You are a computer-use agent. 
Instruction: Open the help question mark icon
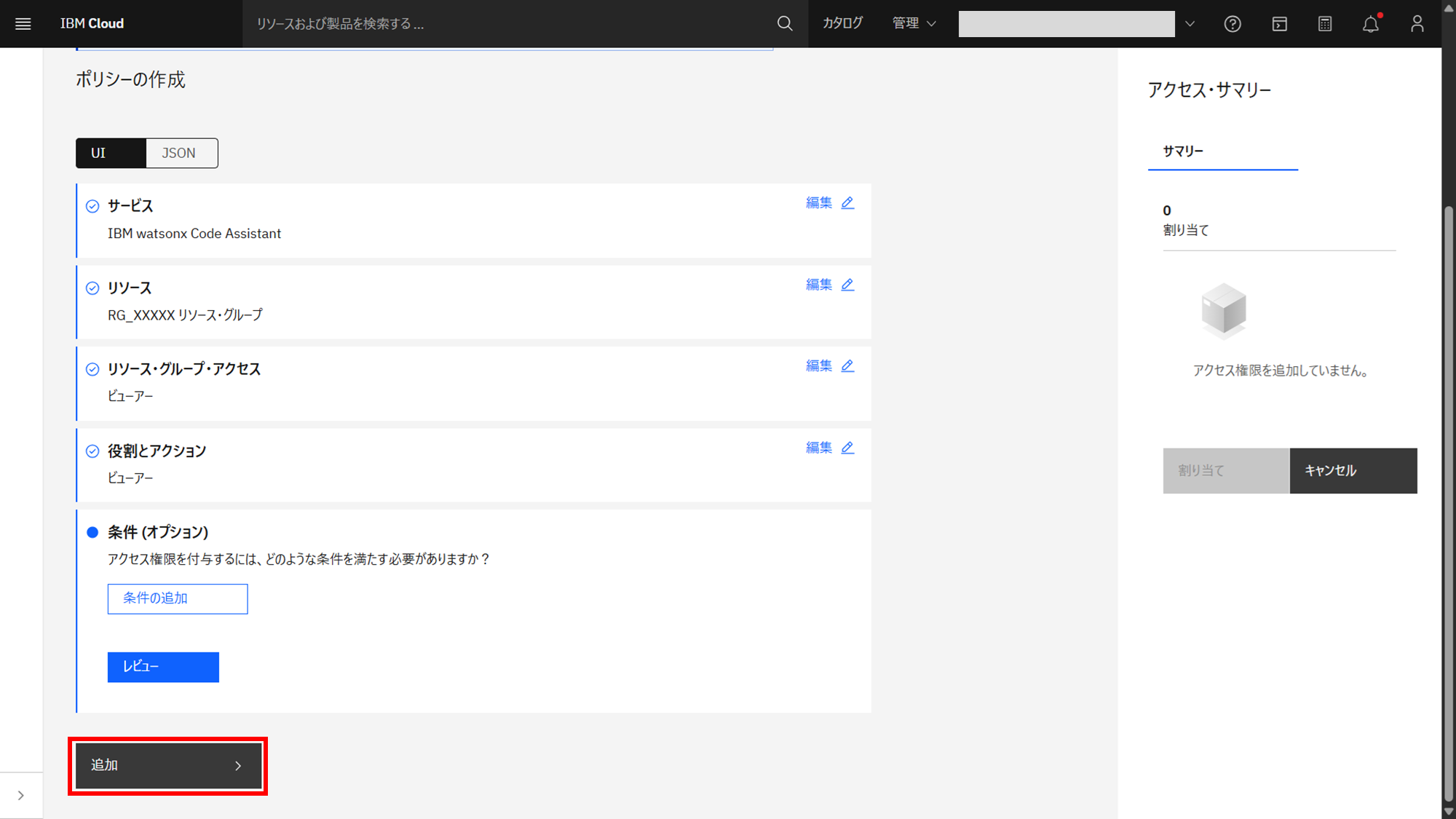(1232, 24)
